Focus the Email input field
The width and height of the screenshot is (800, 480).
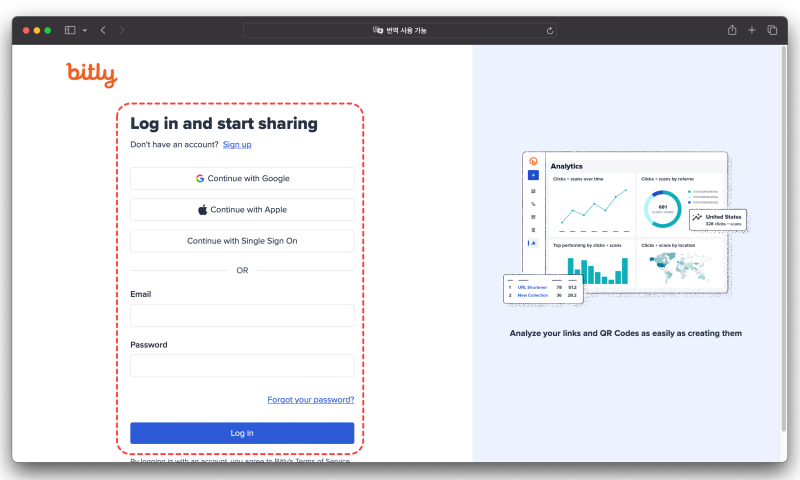(x=242, y=315)
